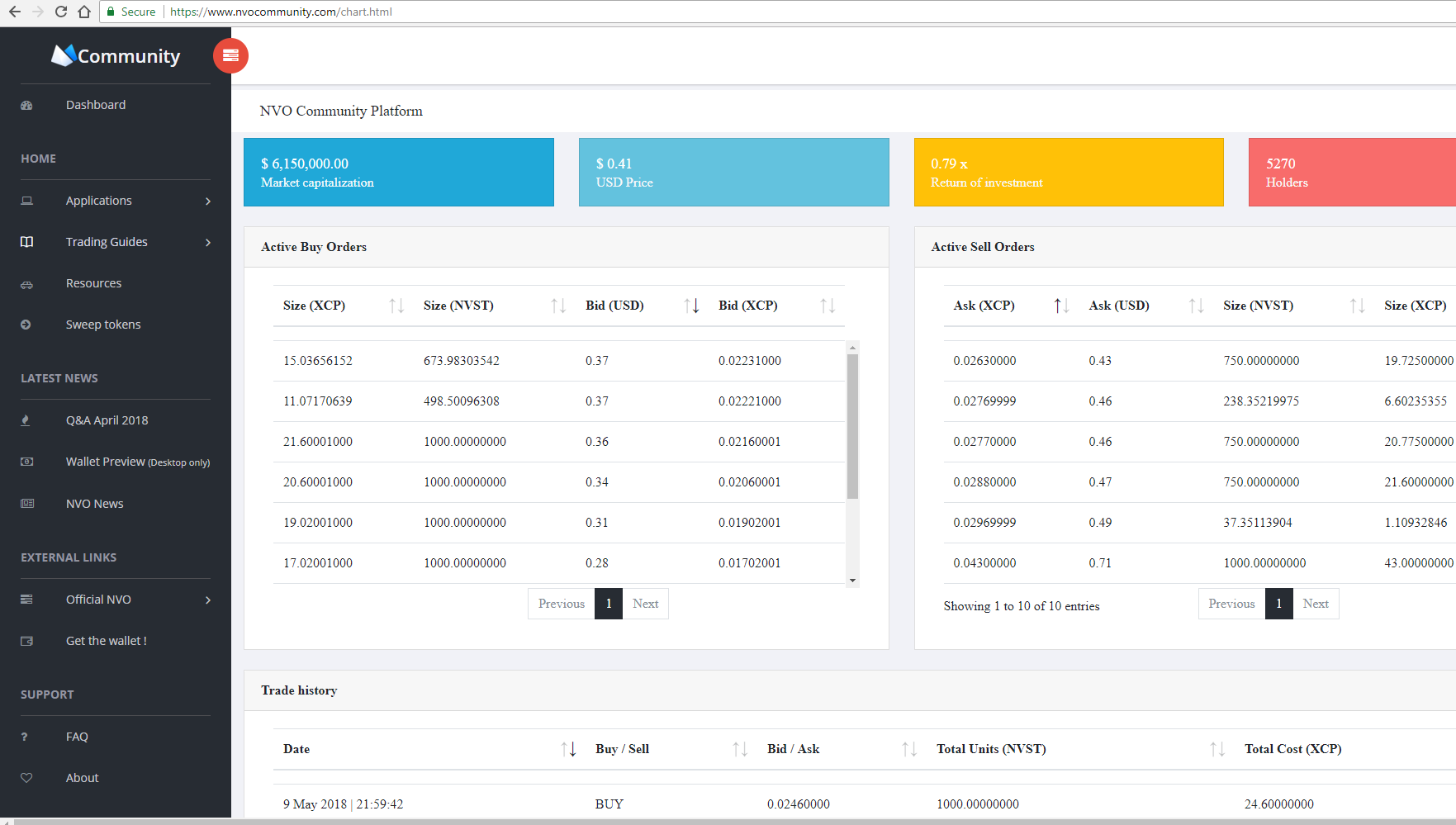Click the secure padlock icon in address bar
1456x825 pixels.
coord(111,12)
